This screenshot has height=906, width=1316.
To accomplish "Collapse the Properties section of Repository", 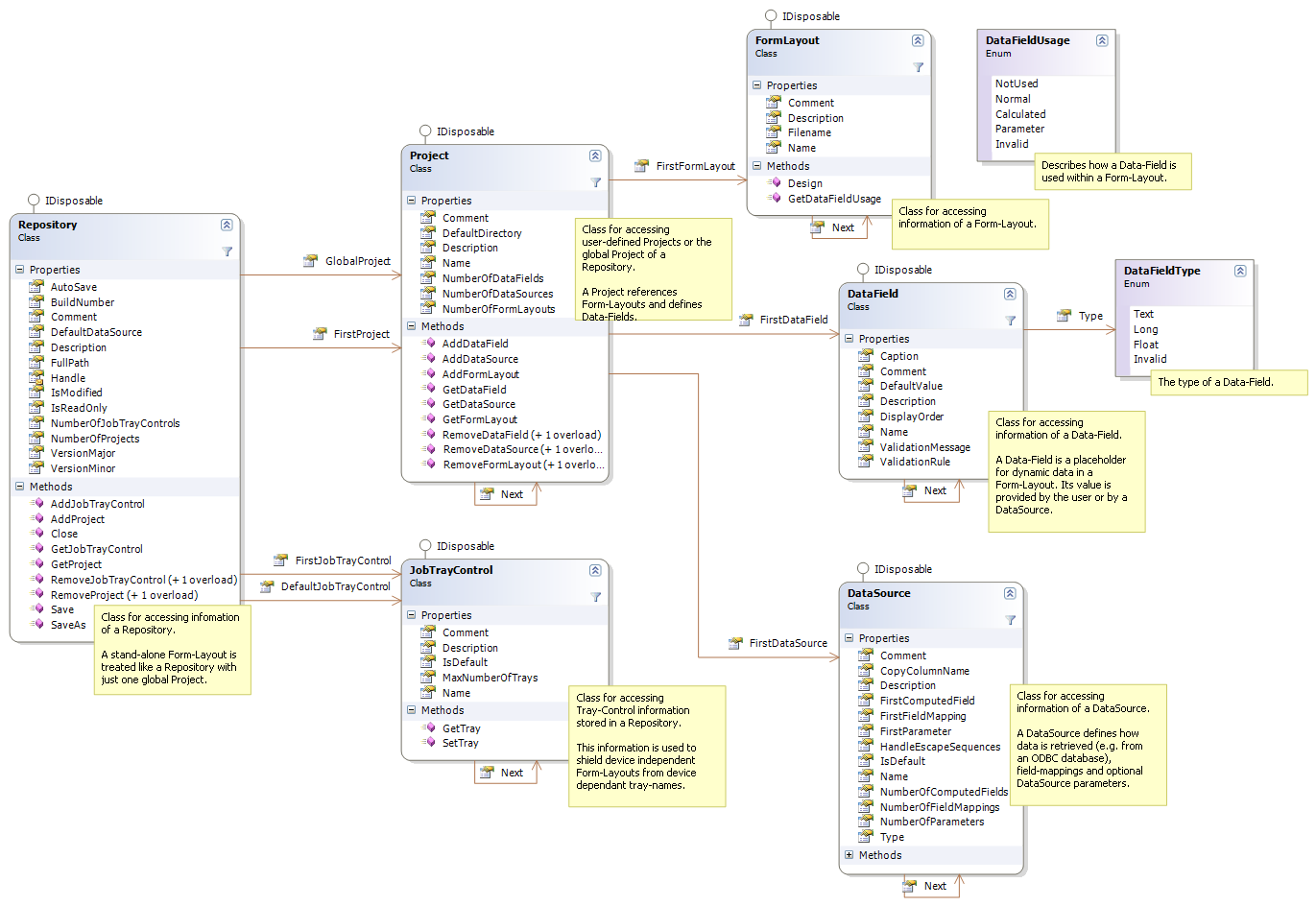I will point(20,270).
